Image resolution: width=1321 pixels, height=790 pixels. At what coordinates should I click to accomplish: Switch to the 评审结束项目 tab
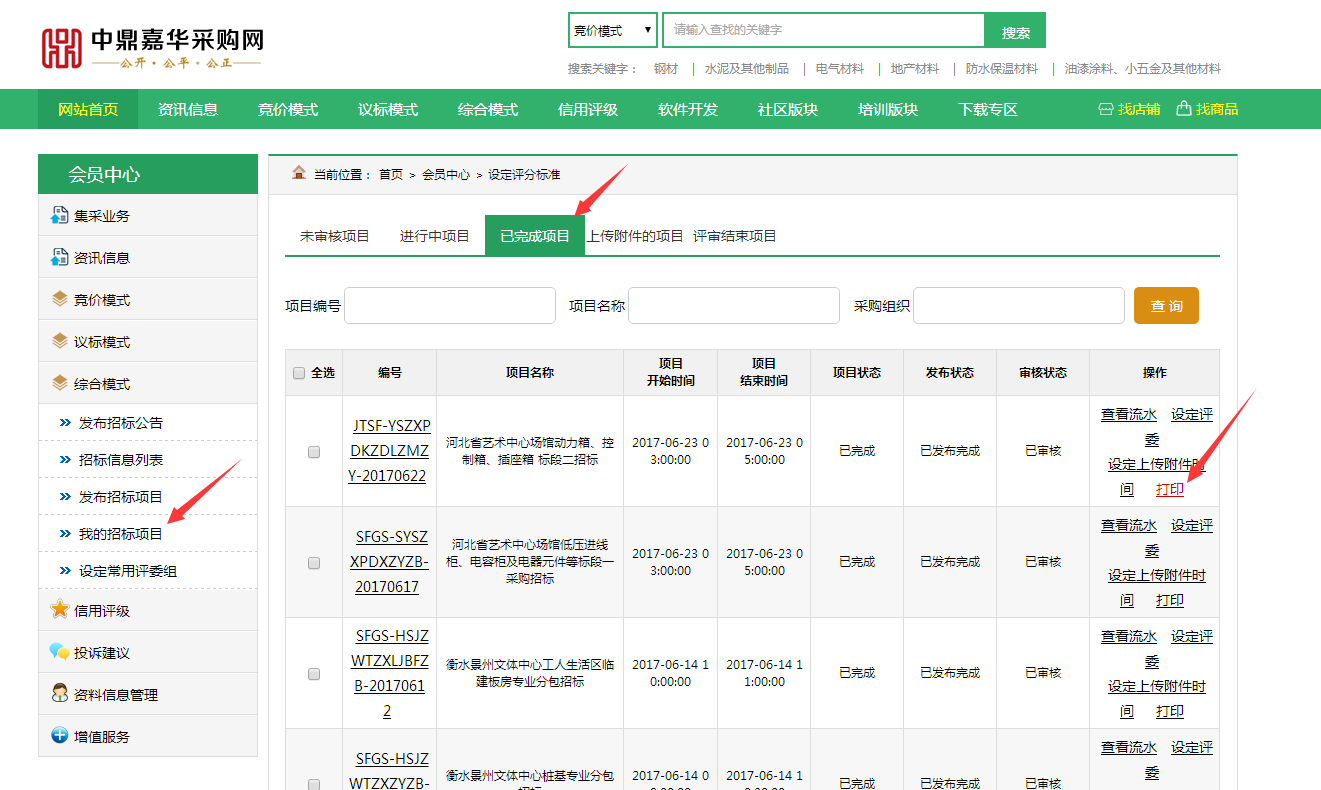pyautogui.click(x=735, y=236)
